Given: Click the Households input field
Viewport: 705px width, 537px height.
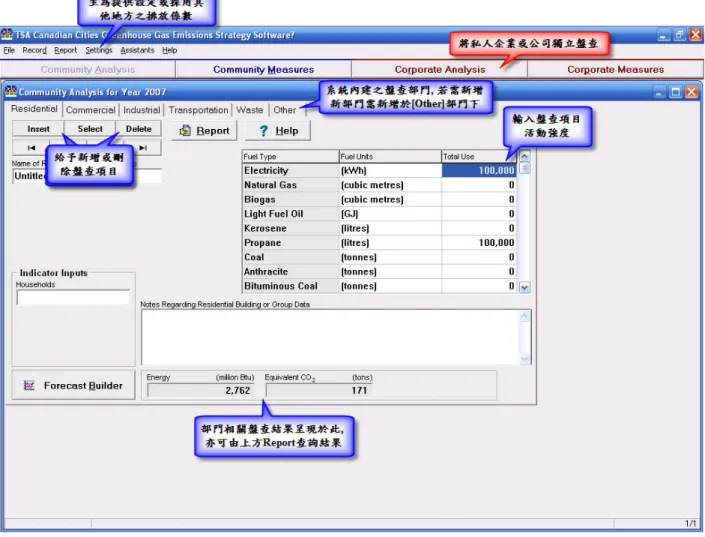Looking at the screenshot, I should (x=73, y=297).
